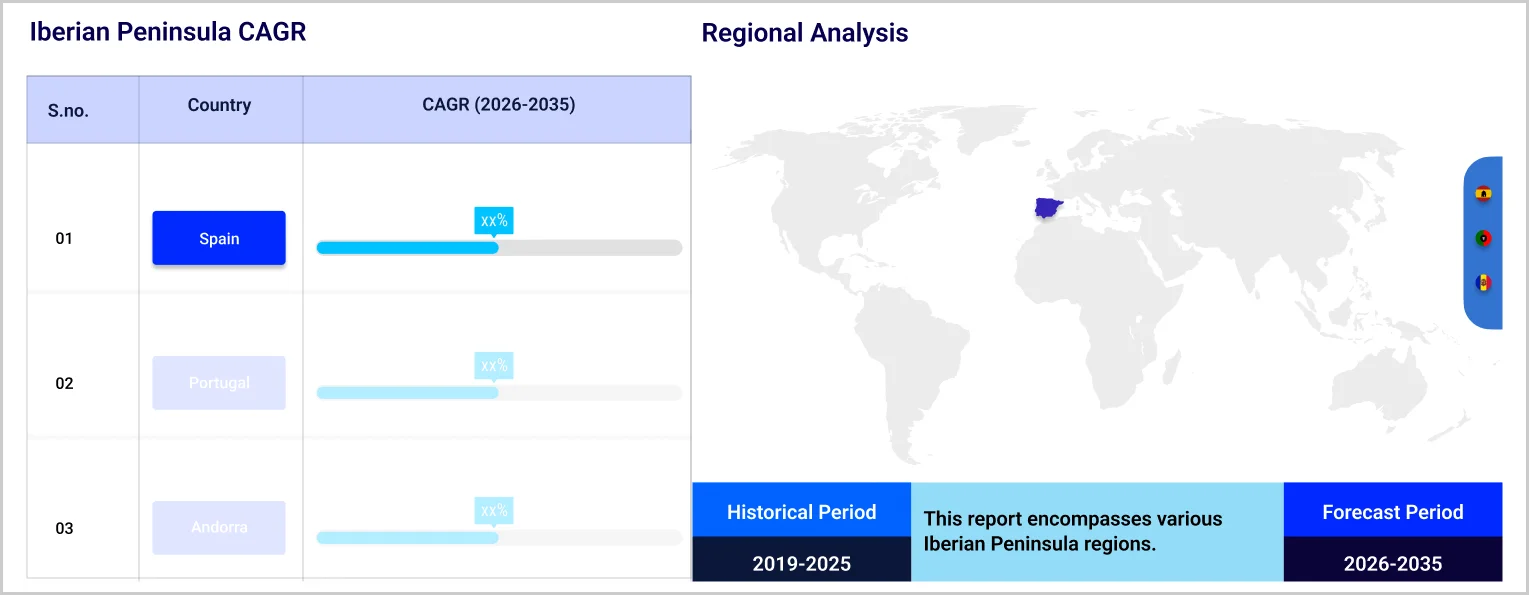Click the Country column header

[x=219, y=105]
